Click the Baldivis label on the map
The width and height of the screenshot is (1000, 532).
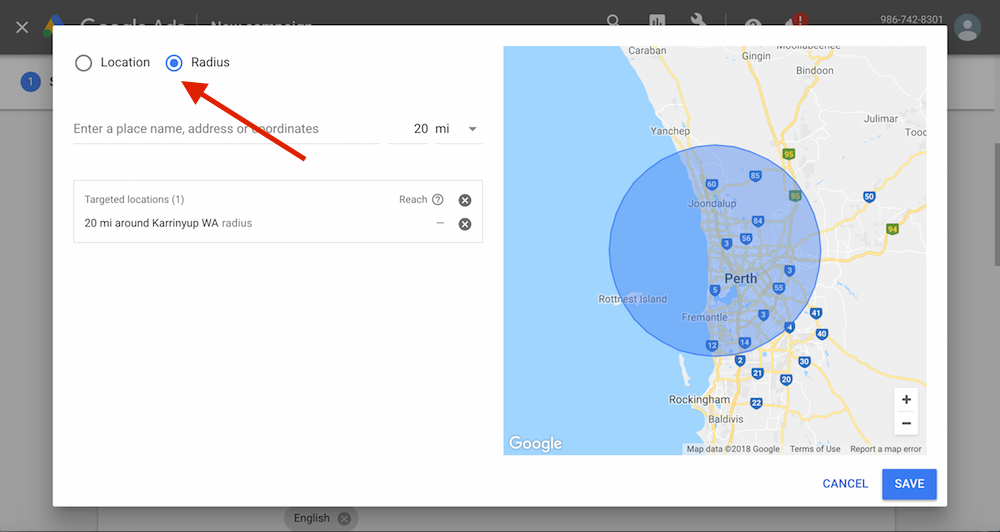point(726,419)
